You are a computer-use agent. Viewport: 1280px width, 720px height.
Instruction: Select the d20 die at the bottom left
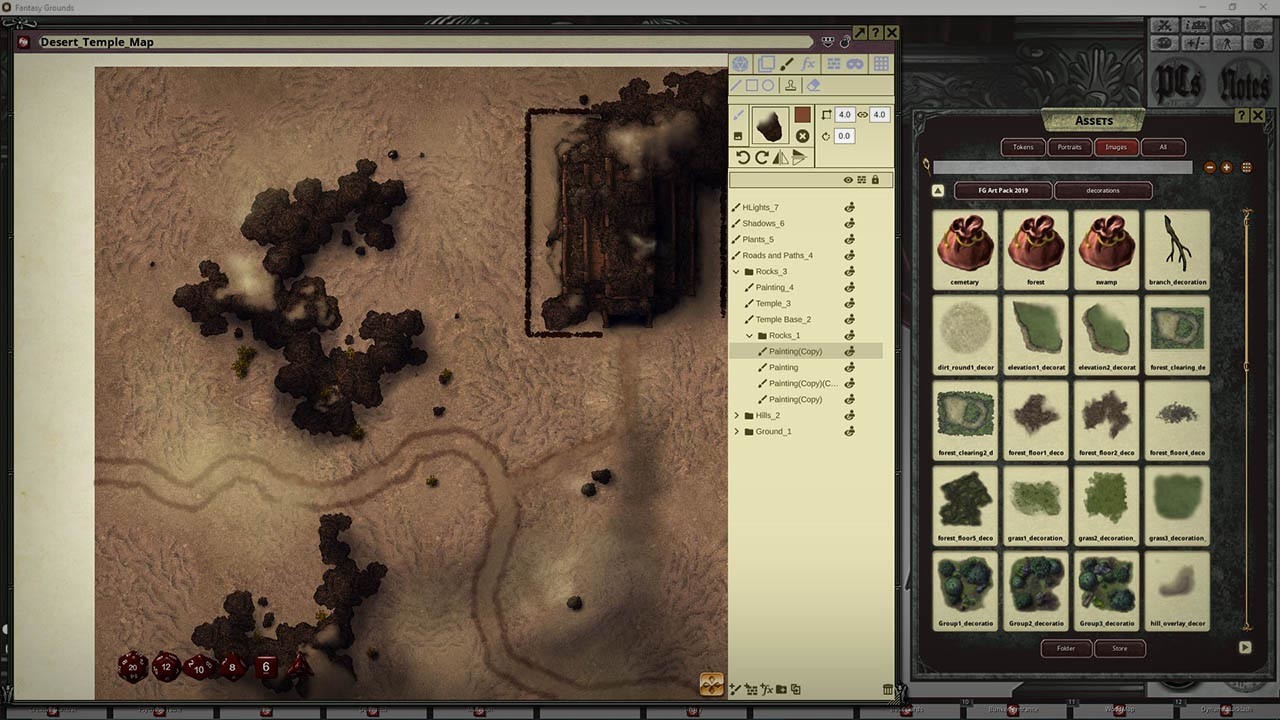(x=133, y=666)
